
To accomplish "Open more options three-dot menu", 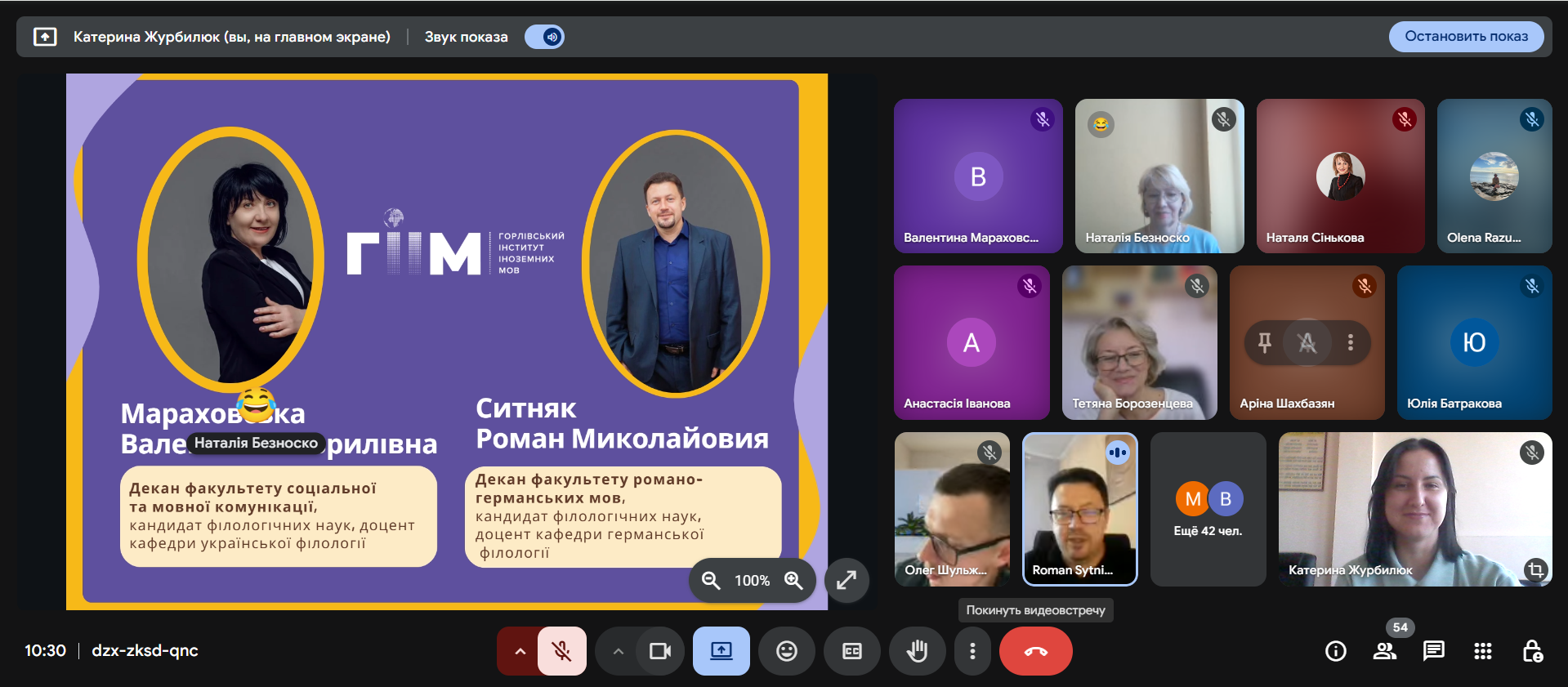I will point(972,651).
